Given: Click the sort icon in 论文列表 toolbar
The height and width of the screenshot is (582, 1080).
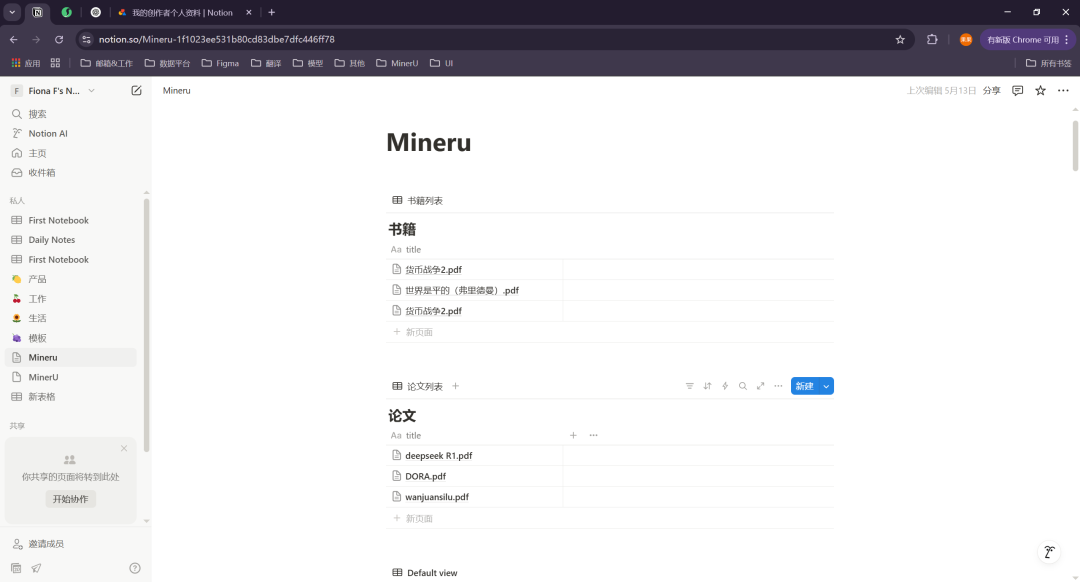Looking at the screenshot, I should pyautogui.click(x=707, y=386).
